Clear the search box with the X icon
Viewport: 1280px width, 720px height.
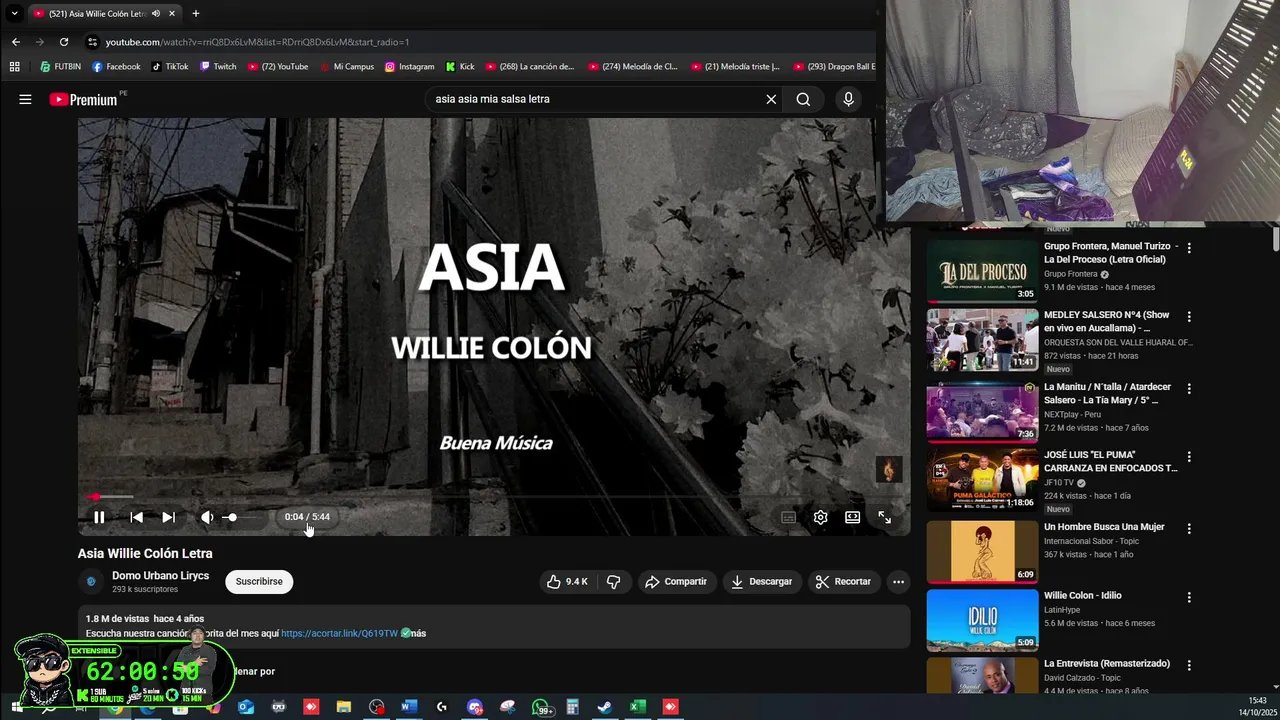771,99
